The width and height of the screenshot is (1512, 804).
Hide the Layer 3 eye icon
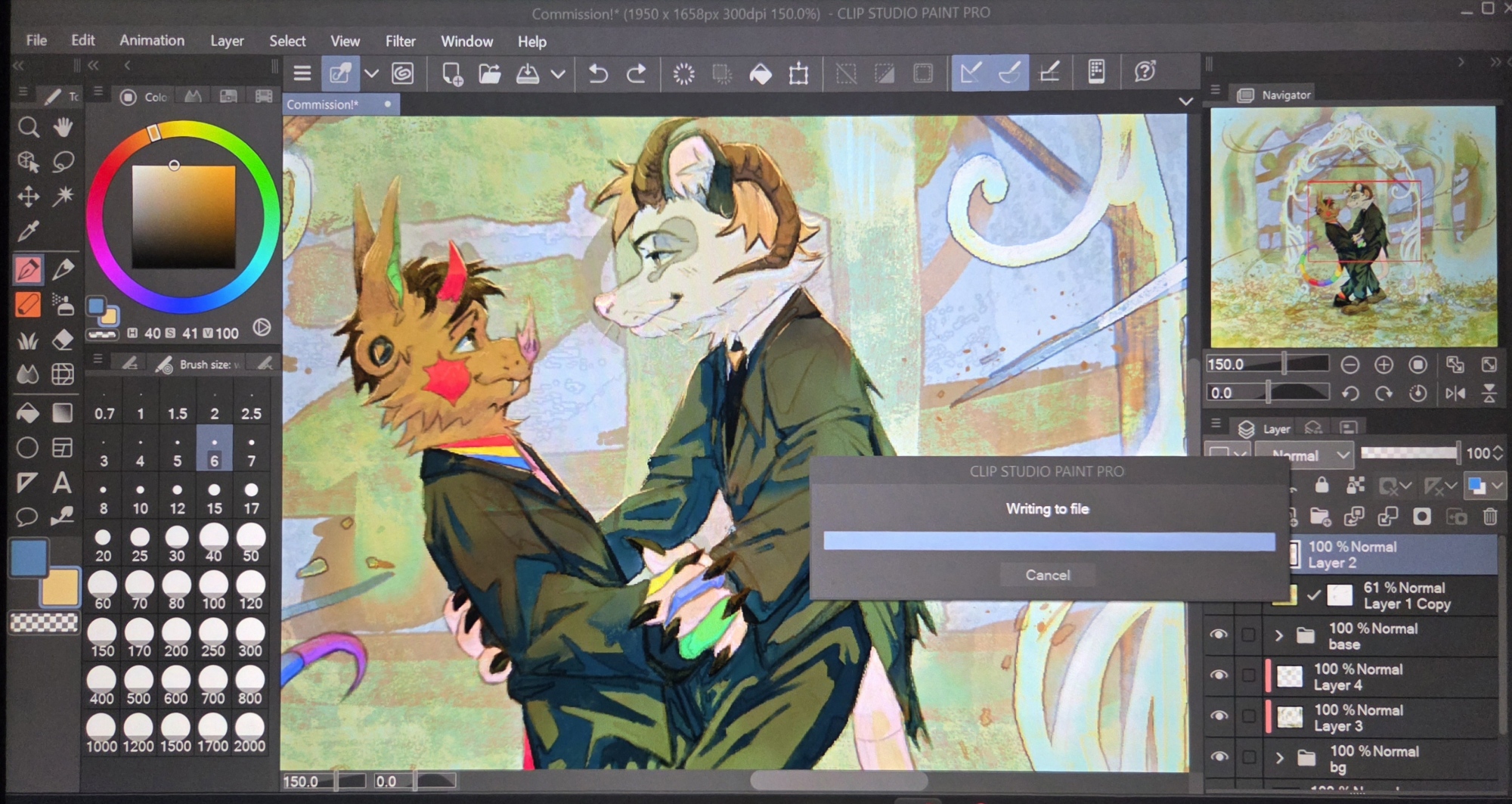tap(1219, 716)
